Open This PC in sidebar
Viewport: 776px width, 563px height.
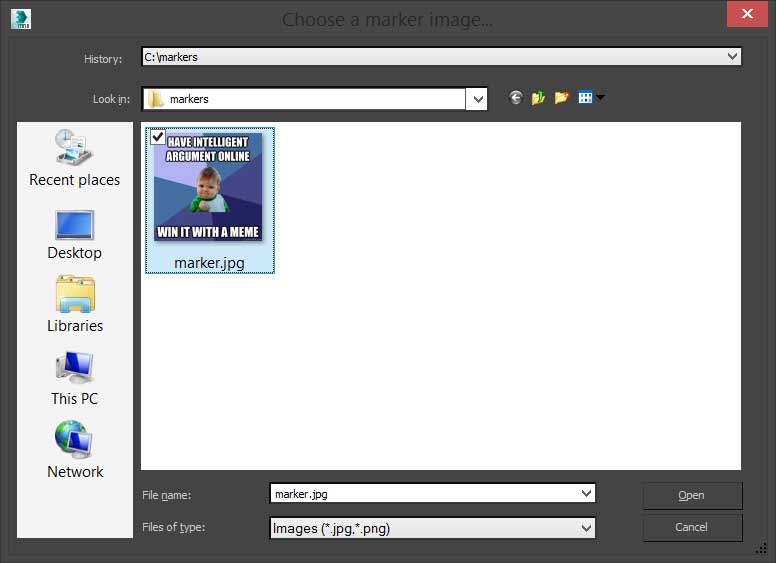(x=75, y=378)
